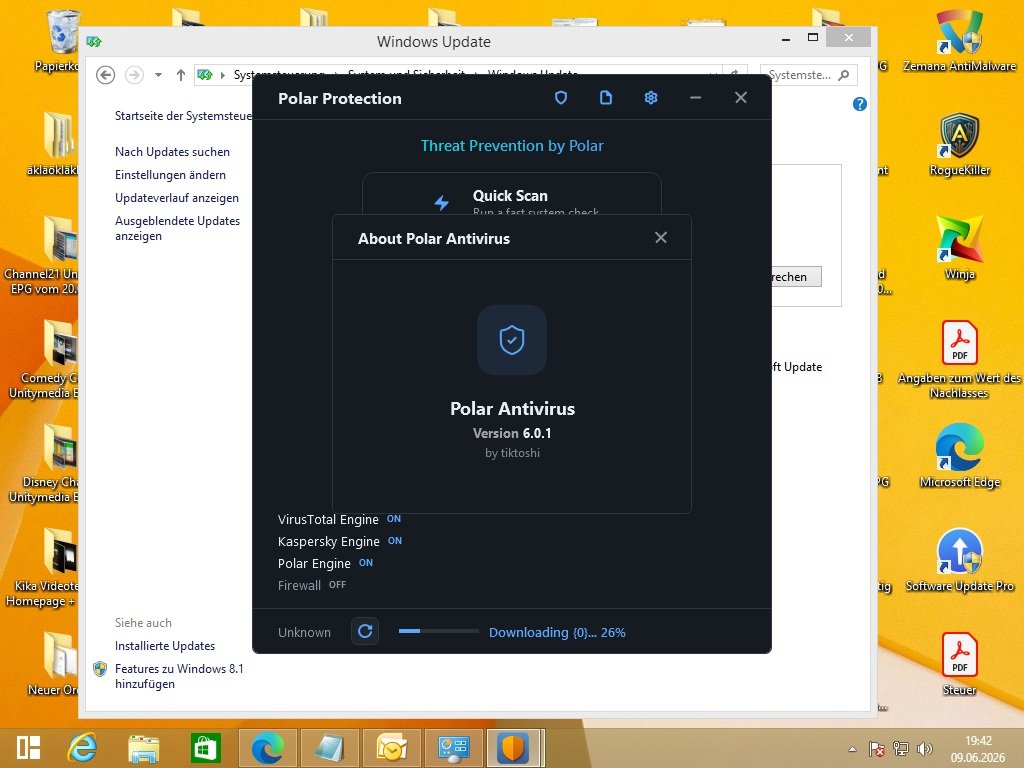Screen dimensions: 1024x768
Task: Open Winja desktop icon
Action: tap(959, 248)
